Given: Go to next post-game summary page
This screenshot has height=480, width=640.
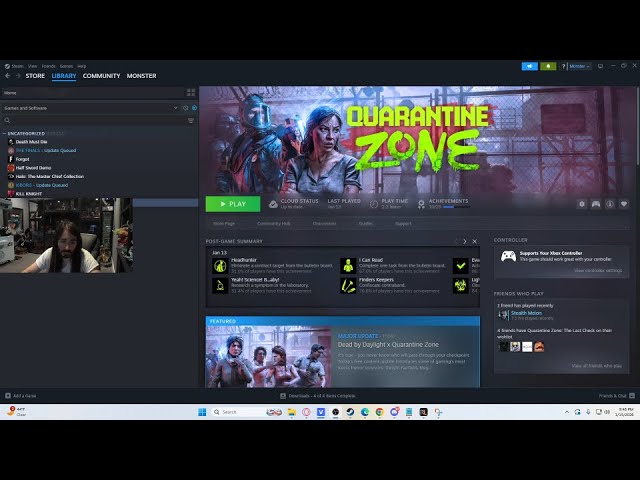Looking at the screenshot, I should (x=464, y=241).
